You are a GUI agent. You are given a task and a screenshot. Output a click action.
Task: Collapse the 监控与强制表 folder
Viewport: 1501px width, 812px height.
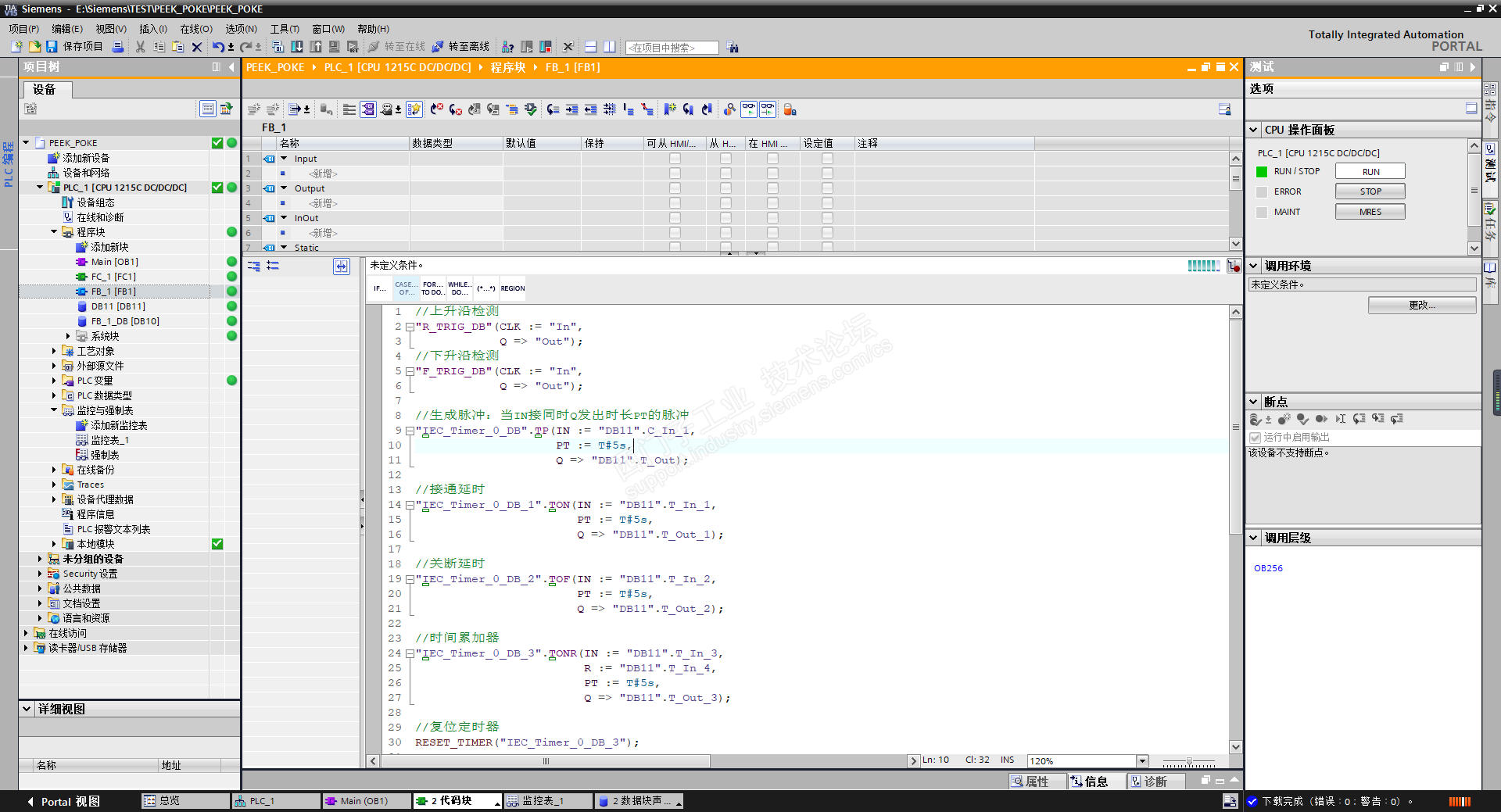click(x=54, y=410)
